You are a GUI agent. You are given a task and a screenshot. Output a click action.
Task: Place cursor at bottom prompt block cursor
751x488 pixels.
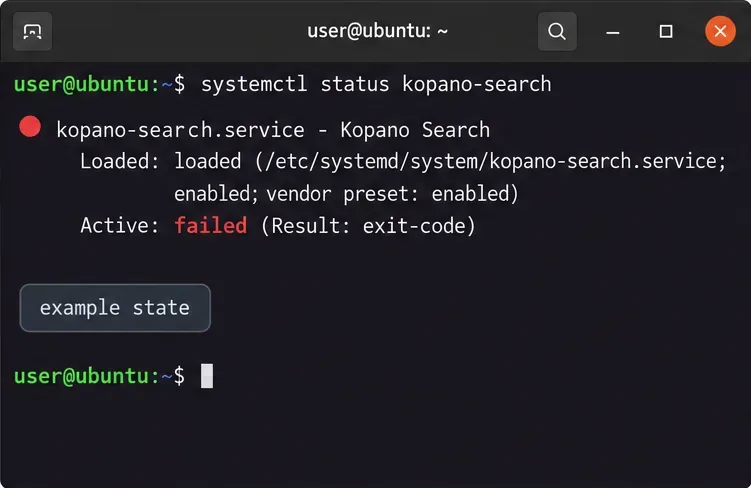click(207, 376)
